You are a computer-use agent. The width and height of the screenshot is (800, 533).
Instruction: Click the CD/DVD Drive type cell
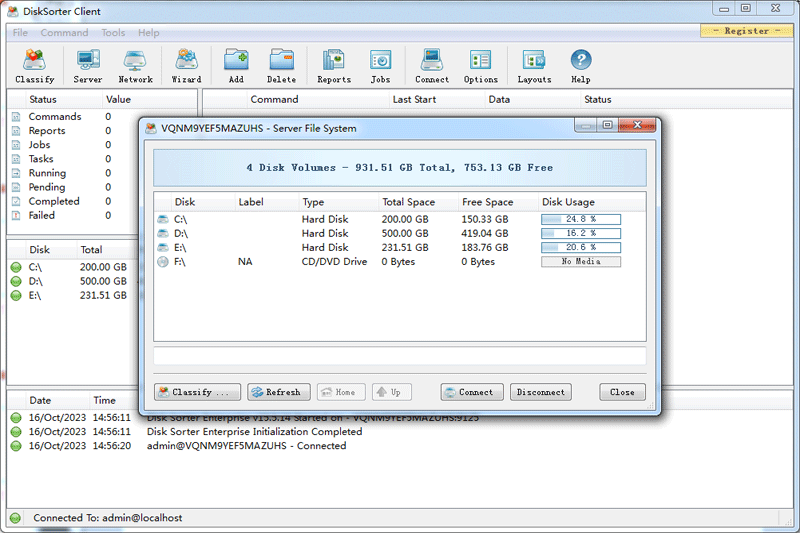[334, 262]
